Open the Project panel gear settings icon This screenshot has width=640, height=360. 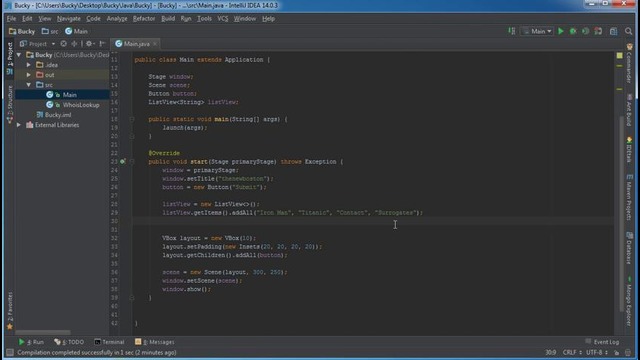(90, 44)
